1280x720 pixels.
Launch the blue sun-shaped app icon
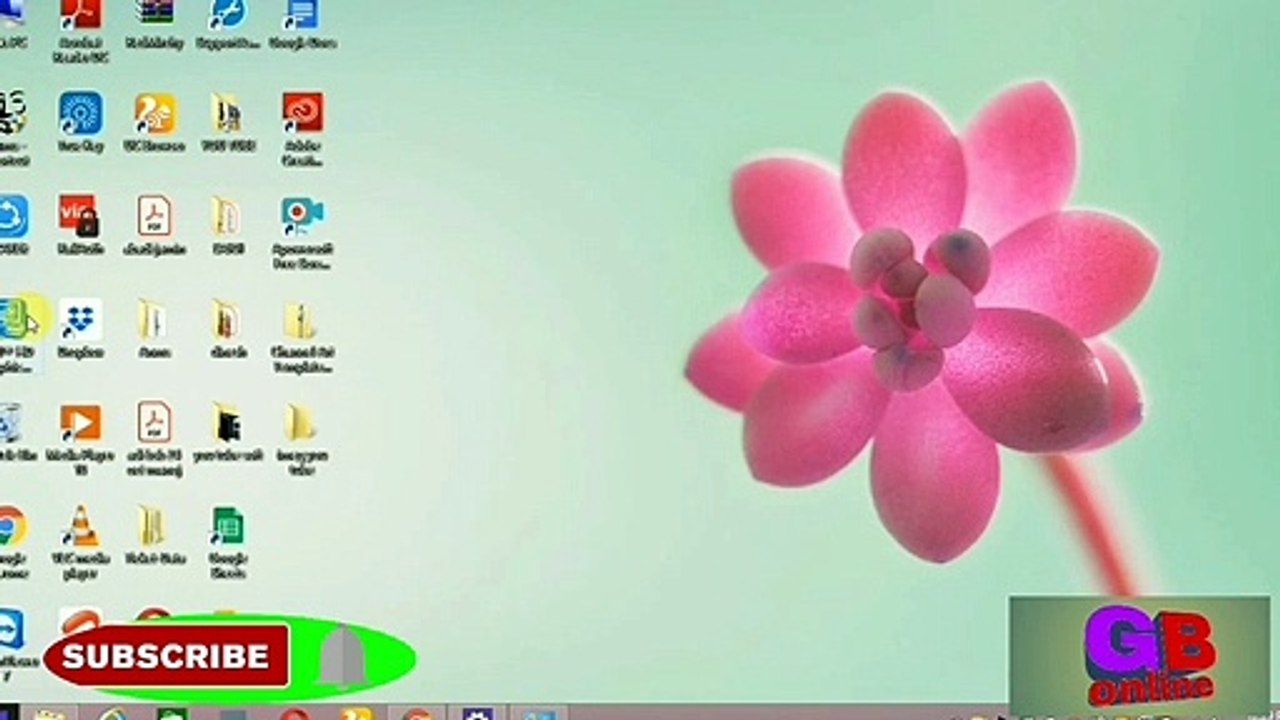click(80, 113)
